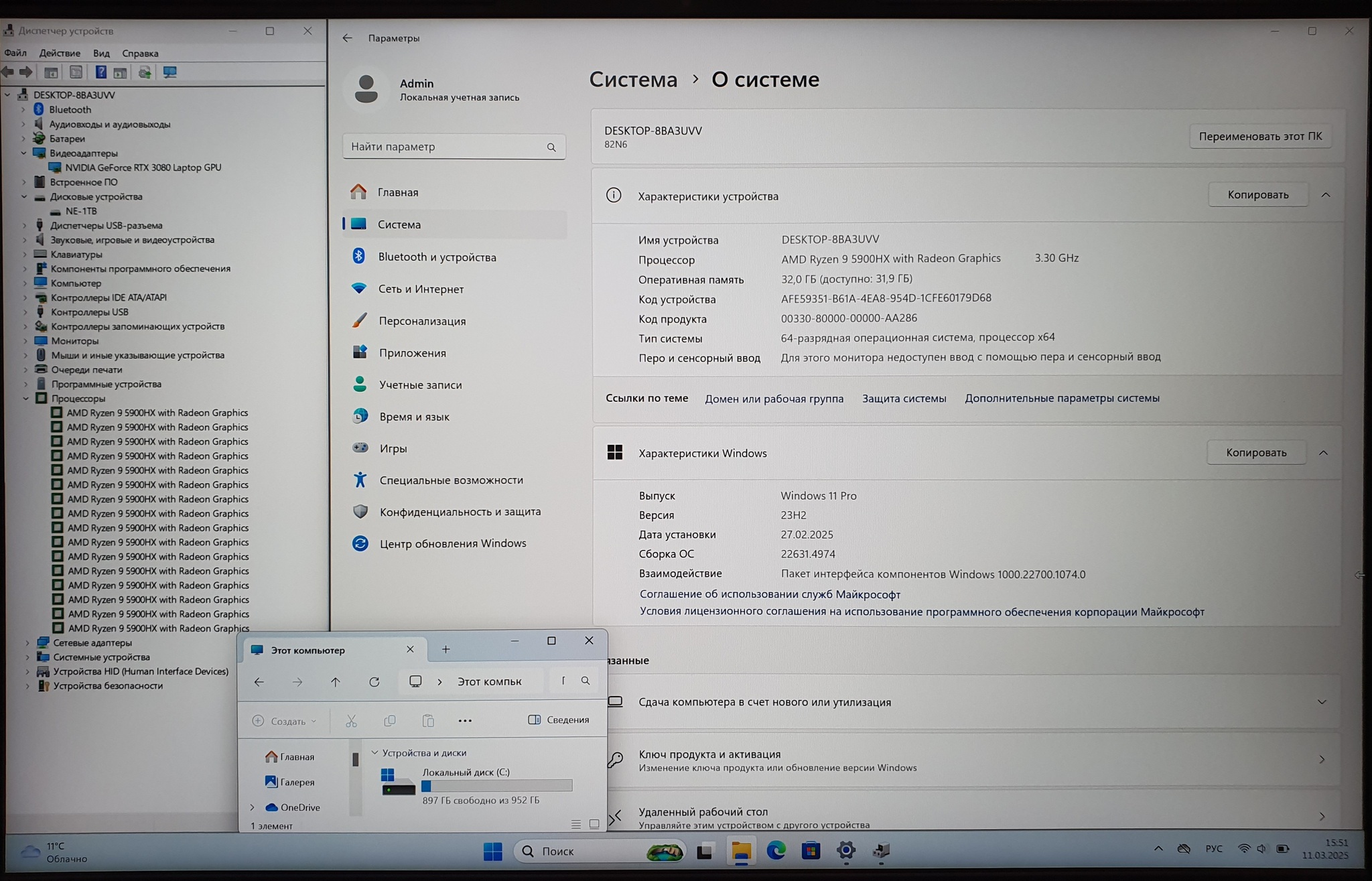Click Details pane button in Explorer
Viewport: 1372px width, 881px height.
559,720
